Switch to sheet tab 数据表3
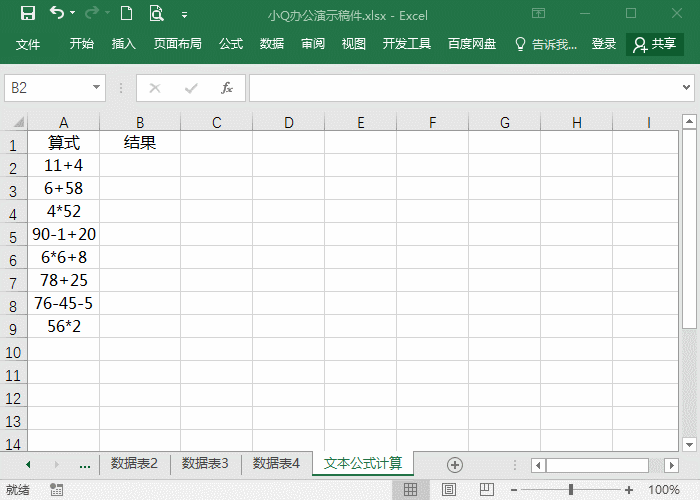The height and width of the screenshot is (500, 700). pos(205,464)
